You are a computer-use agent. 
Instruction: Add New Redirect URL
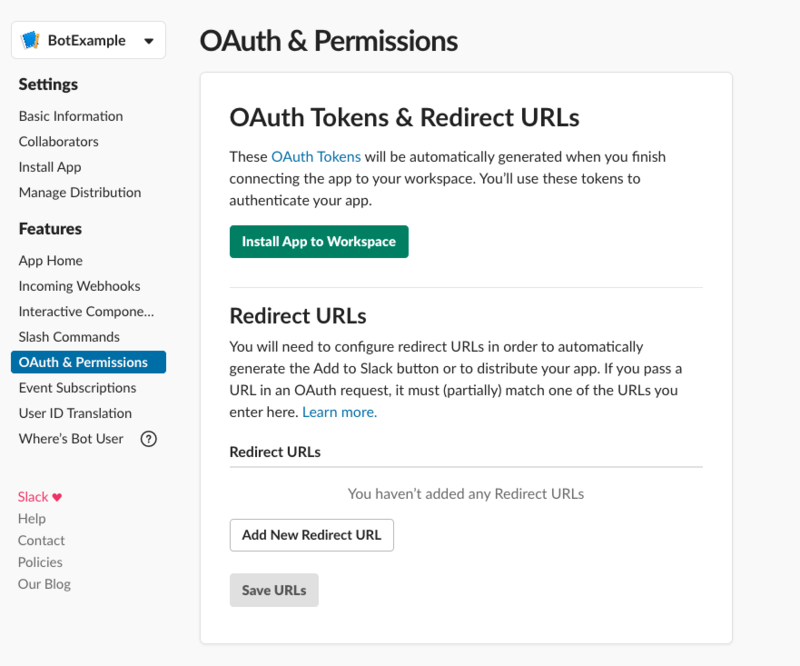311,535
